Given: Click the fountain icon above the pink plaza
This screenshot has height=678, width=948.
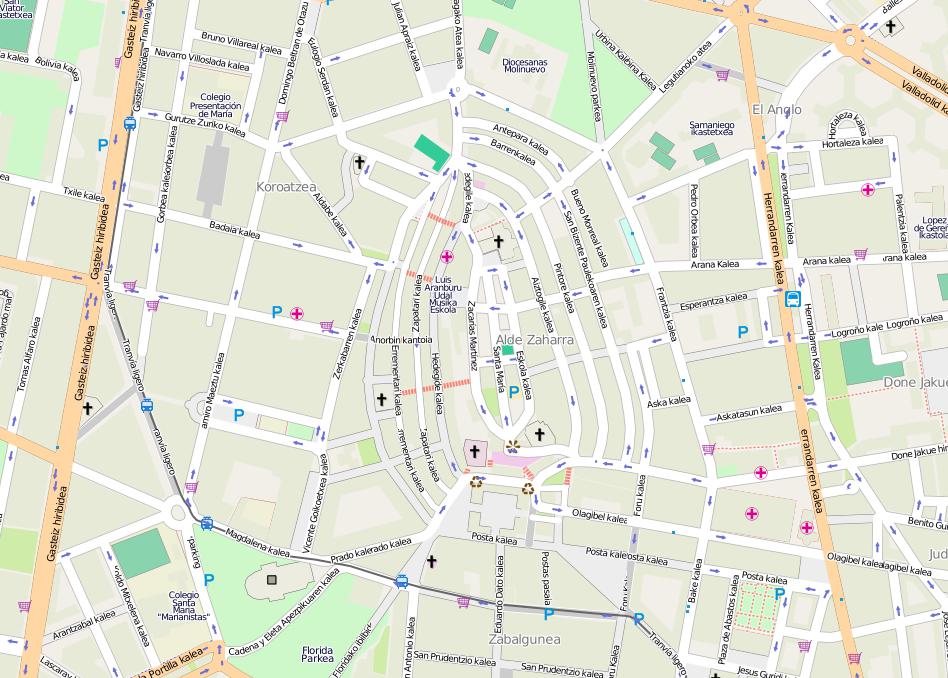Looking at the screenshot, I should (x=513, y=446).
